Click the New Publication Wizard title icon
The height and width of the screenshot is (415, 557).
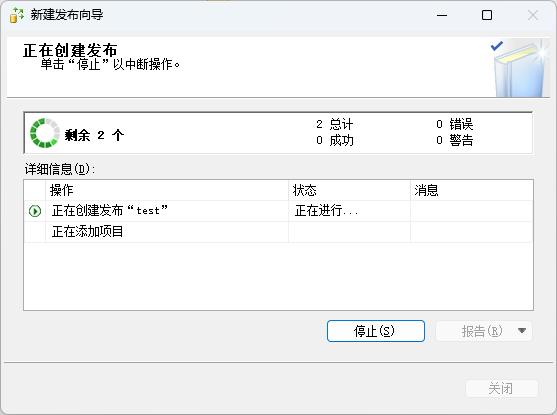coord(17,15)
